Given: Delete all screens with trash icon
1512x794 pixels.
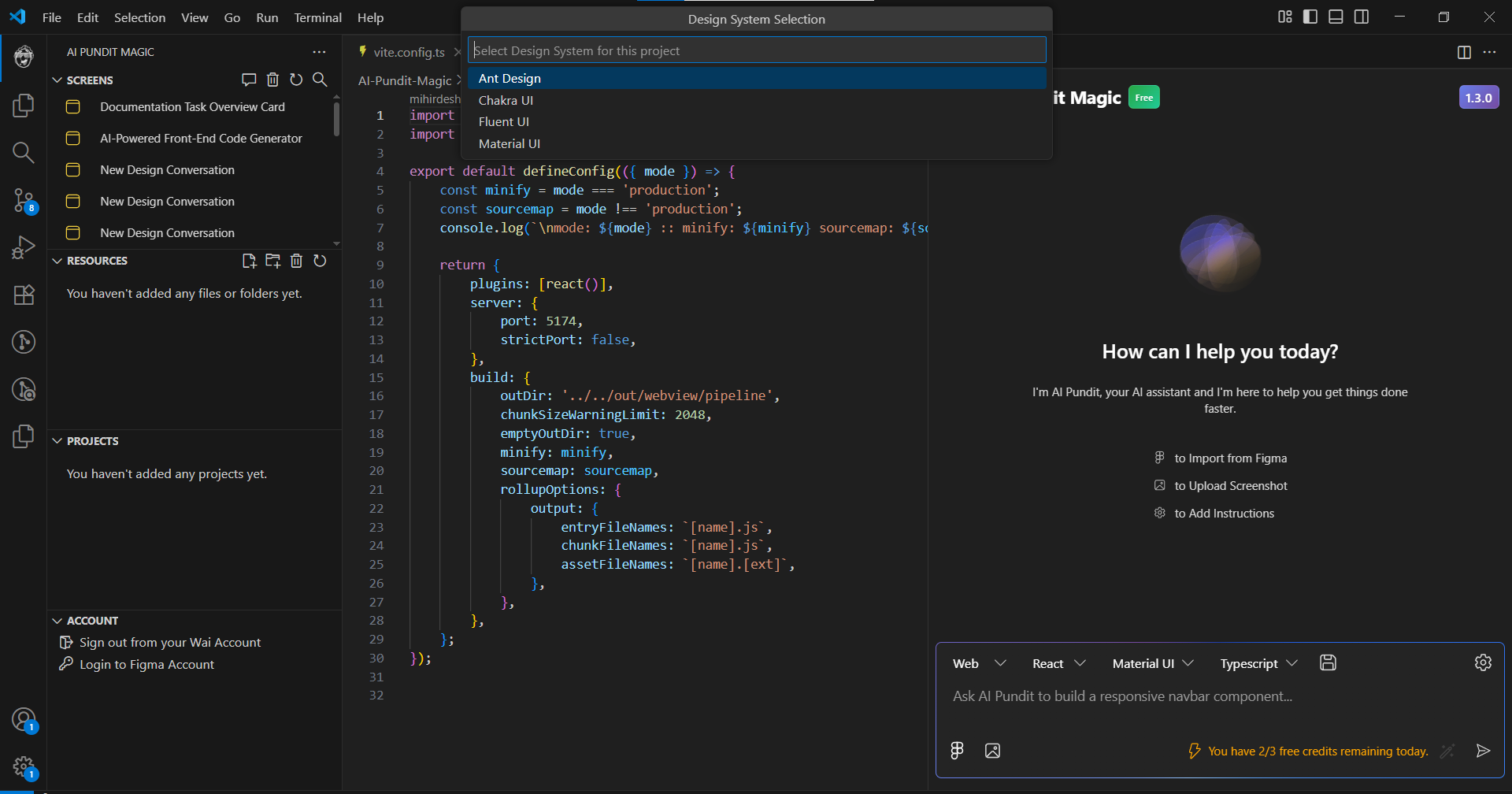Looking at the screenshot, I should (272, 80).
